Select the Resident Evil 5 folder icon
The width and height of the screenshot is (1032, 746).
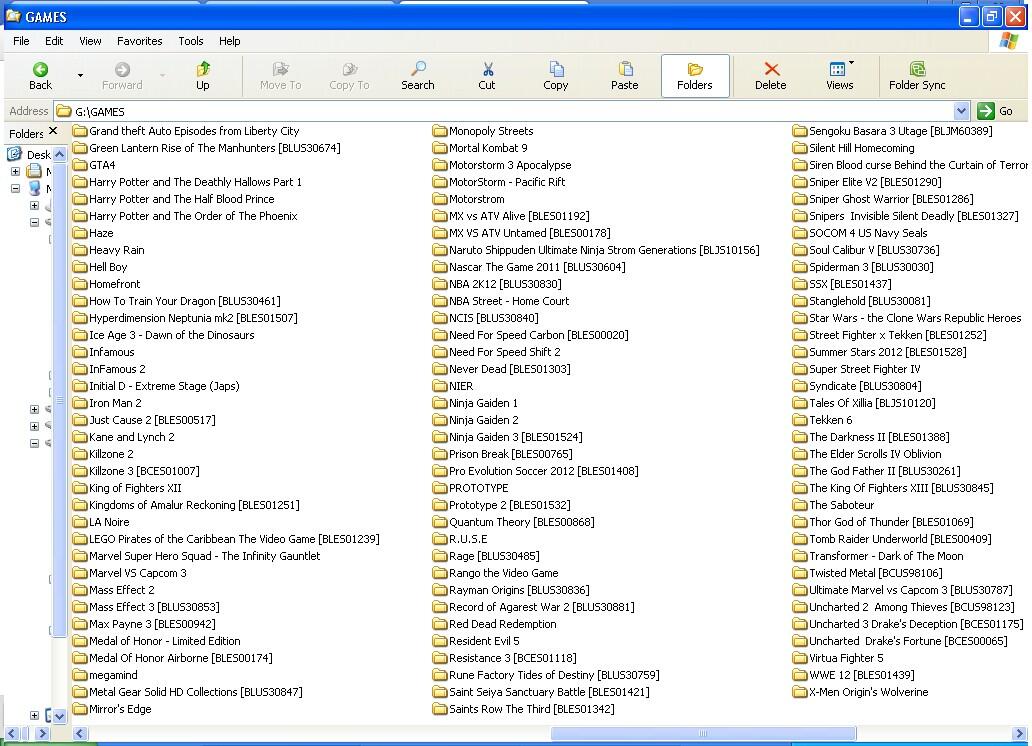click(x=440, y=641)
